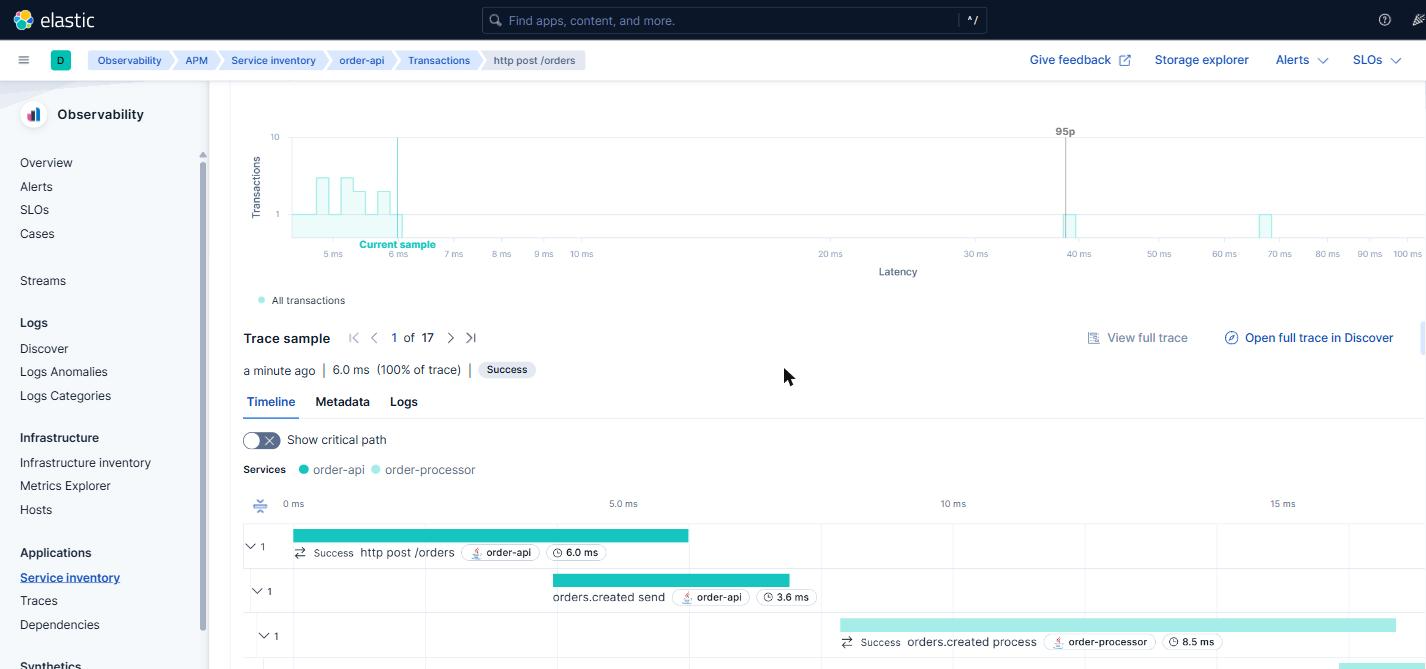
Task: Click the order-api Java badge on orders.created send
Action: pyautogui.click(x=711, y=597)
